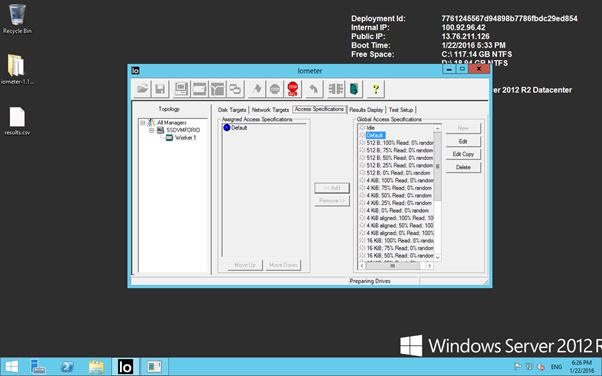Open the Recycle Bin desktop icon

coord(17,19)
